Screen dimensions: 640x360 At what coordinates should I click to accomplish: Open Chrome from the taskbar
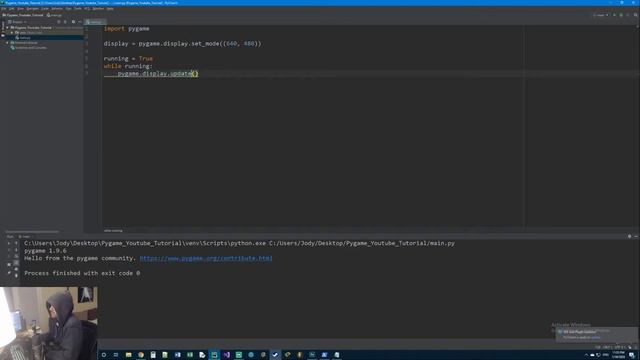click(x=141, y=355)
